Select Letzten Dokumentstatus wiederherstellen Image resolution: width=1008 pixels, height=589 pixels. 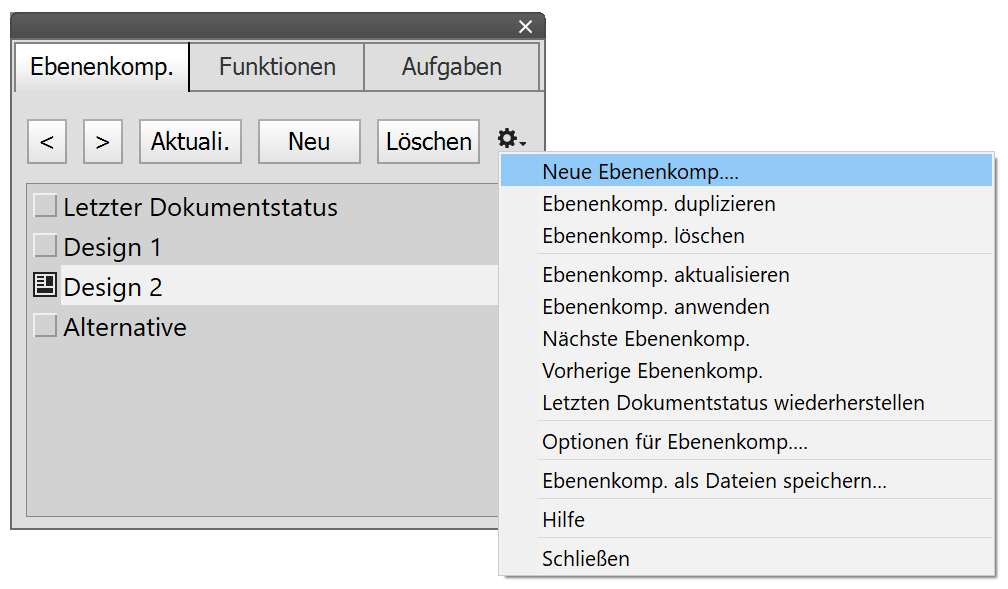733,403
